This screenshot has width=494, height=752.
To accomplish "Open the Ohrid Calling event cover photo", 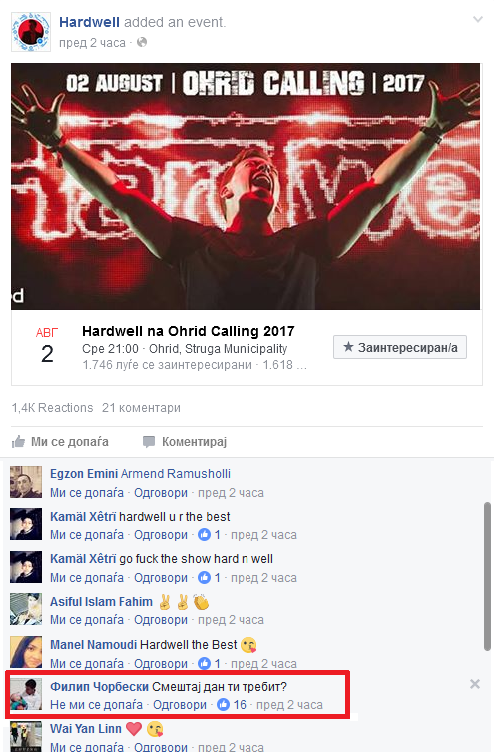I will [246, 187].
